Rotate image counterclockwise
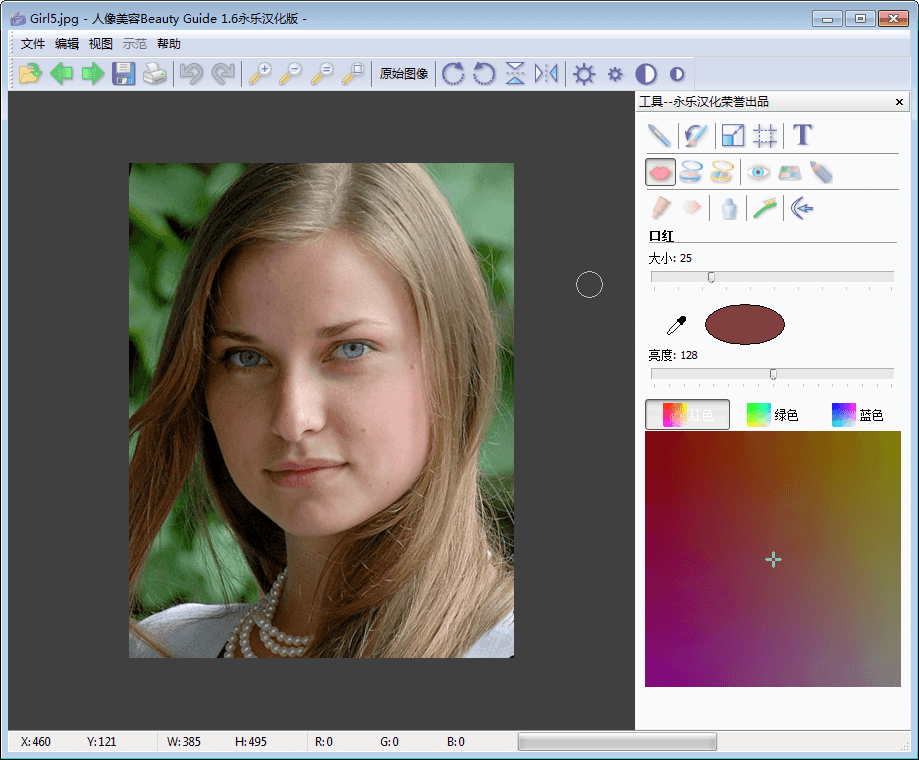Viewport: 919px width, 760px height. [484, 74]
